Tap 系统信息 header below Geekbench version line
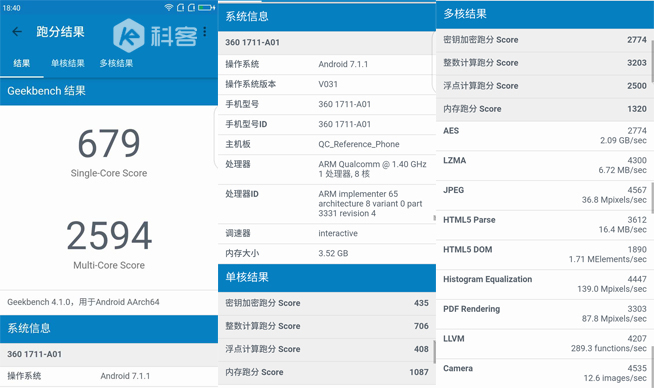This screenshot has height=388, width=654. click(109, 329)
